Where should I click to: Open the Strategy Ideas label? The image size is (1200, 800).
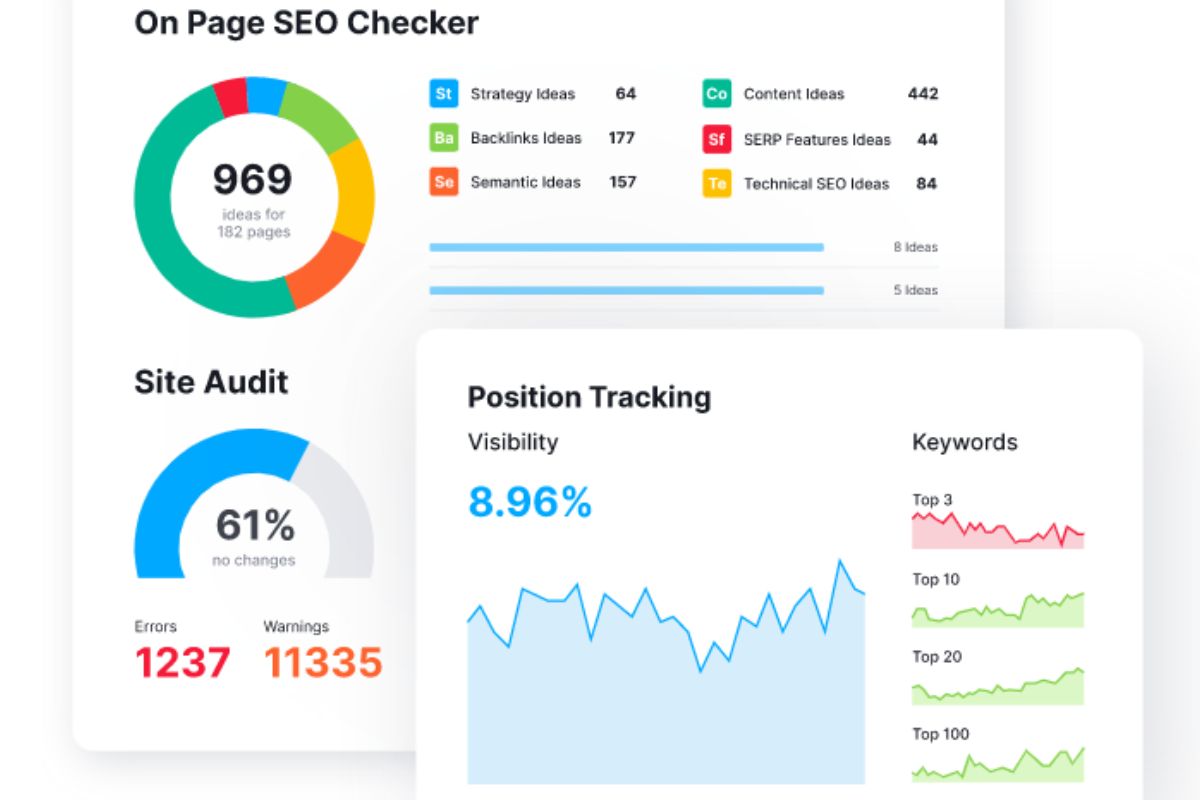coord(522,94)
